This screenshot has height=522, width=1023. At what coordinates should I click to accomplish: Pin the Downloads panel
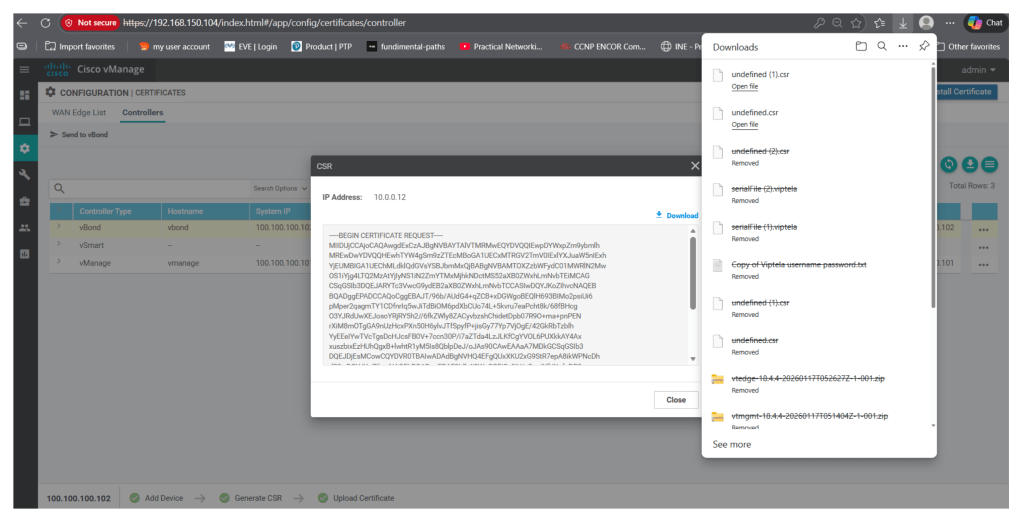point(924,47)
